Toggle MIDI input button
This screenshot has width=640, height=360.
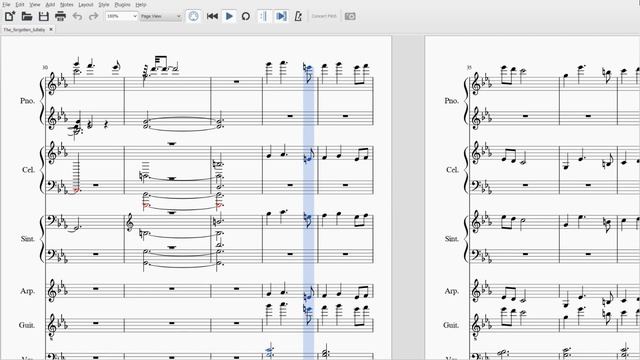[193, 16]
